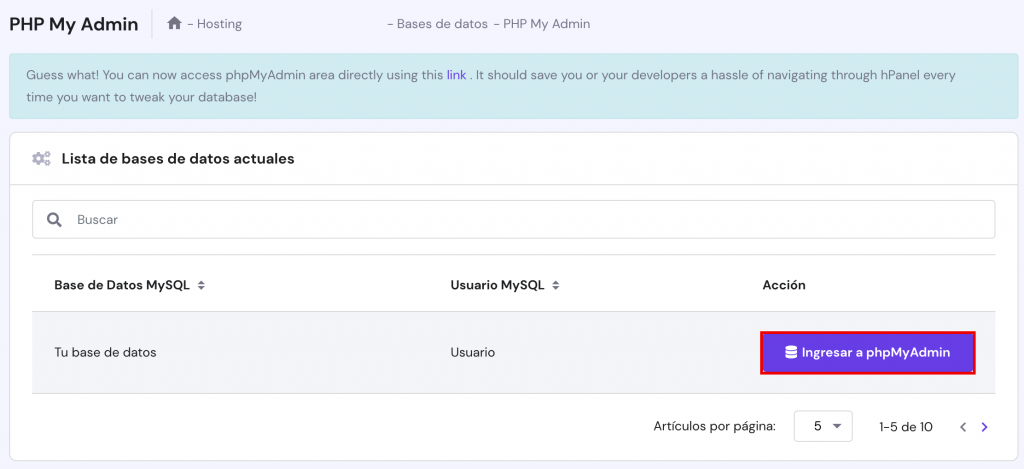Open the Artículos por página dropdown
The image size is (1024, 469).
pyautogui.click(x=823, y=426)
